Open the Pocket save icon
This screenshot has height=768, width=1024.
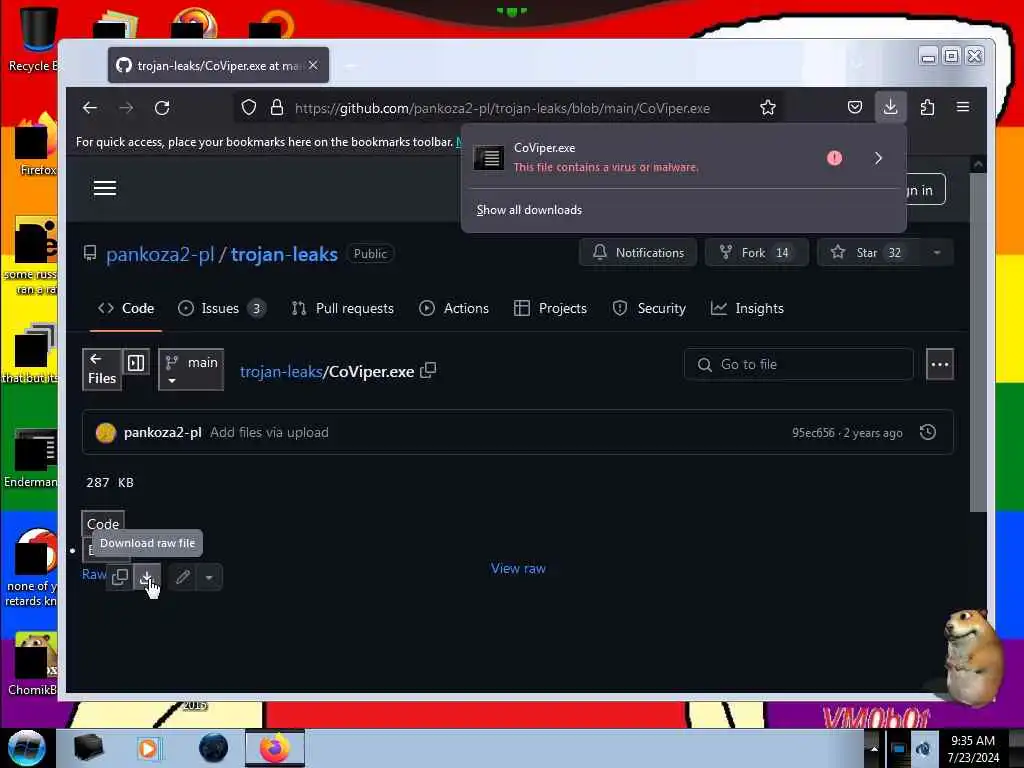pos(855,107)
